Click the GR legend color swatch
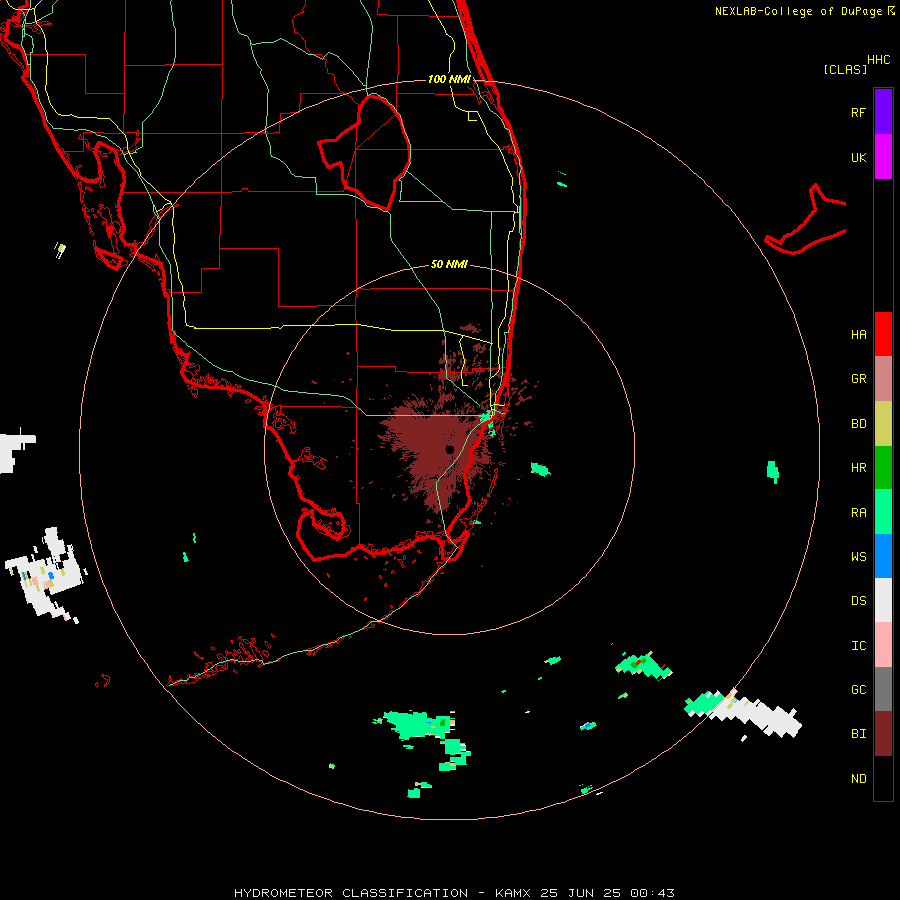The image size is (900, 900). tap(883, 379)
